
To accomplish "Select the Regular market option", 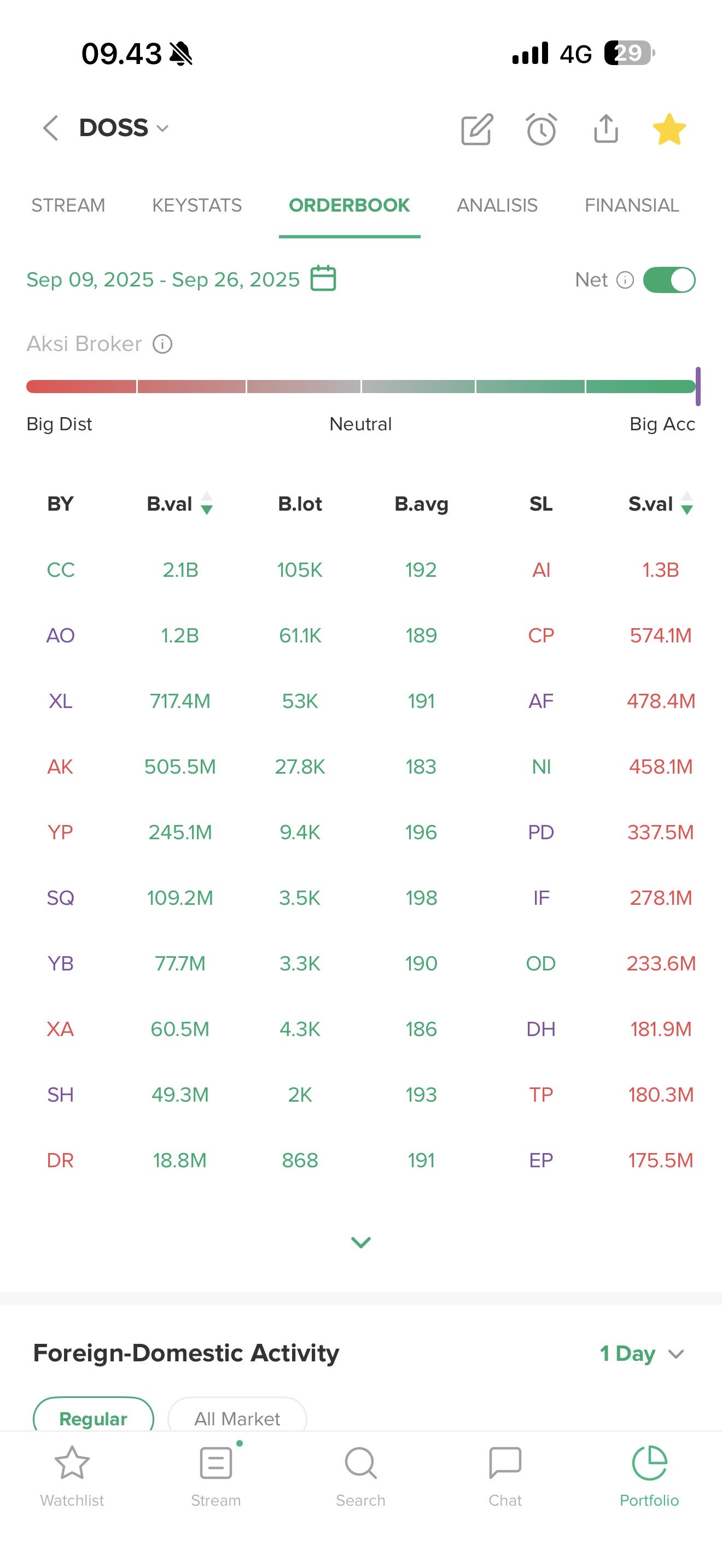I will pyautogui.click(x=93, y=1418).
